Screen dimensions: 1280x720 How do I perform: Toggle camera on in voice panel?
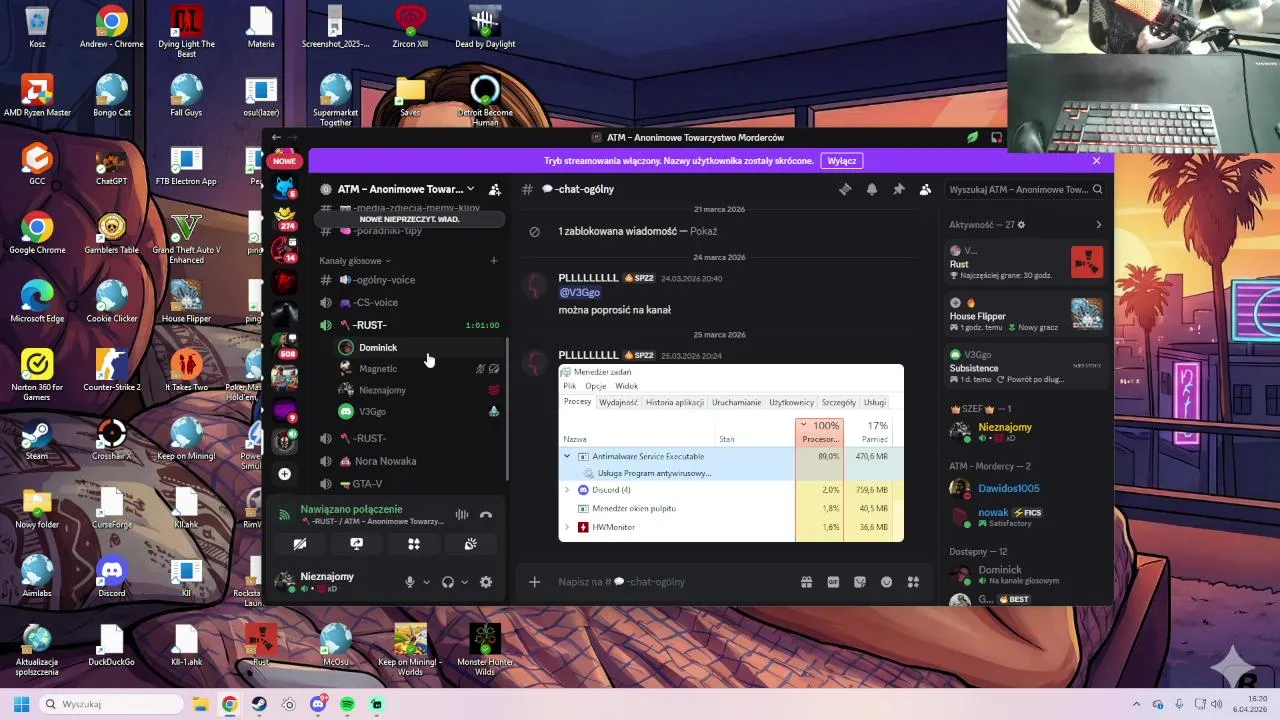[x=300, y=544]
